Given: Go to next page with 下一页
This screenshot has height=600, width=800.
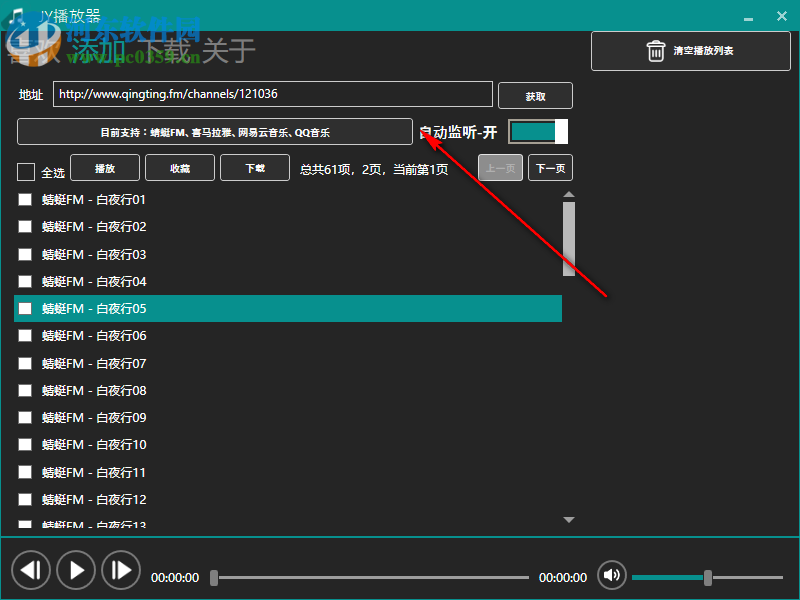Looking at the screenshot, I should pyautogui.click(x=550, y=167).
